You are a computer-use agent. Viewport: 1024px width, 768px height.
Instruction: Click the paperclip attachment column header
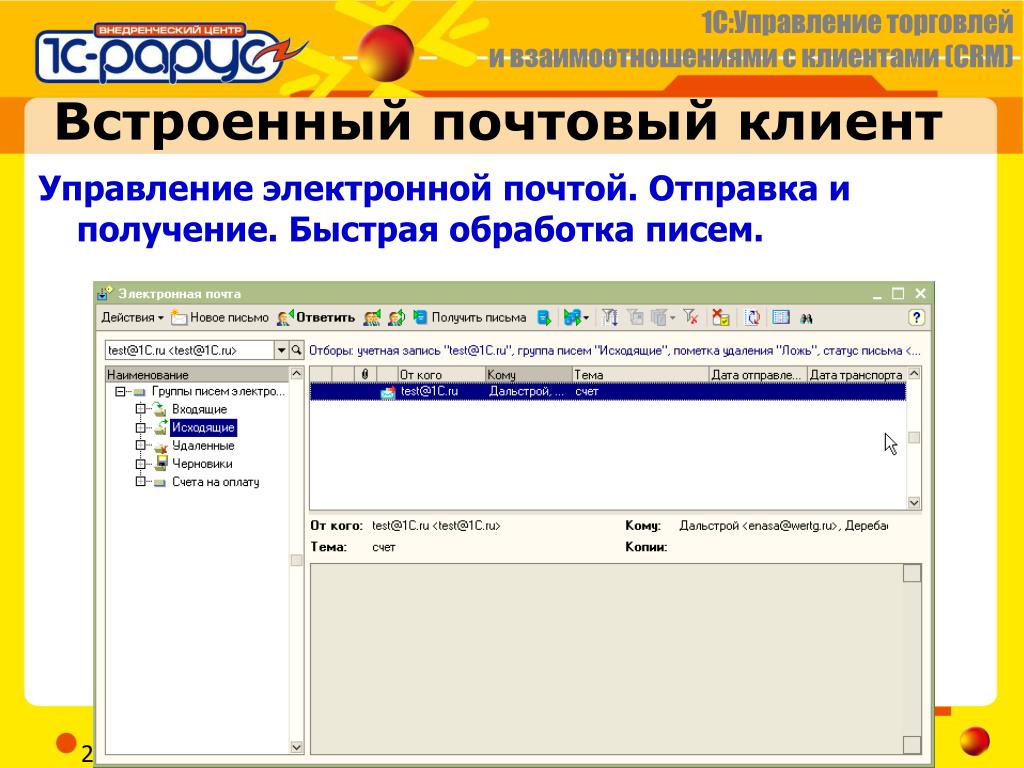coord(365,374)
